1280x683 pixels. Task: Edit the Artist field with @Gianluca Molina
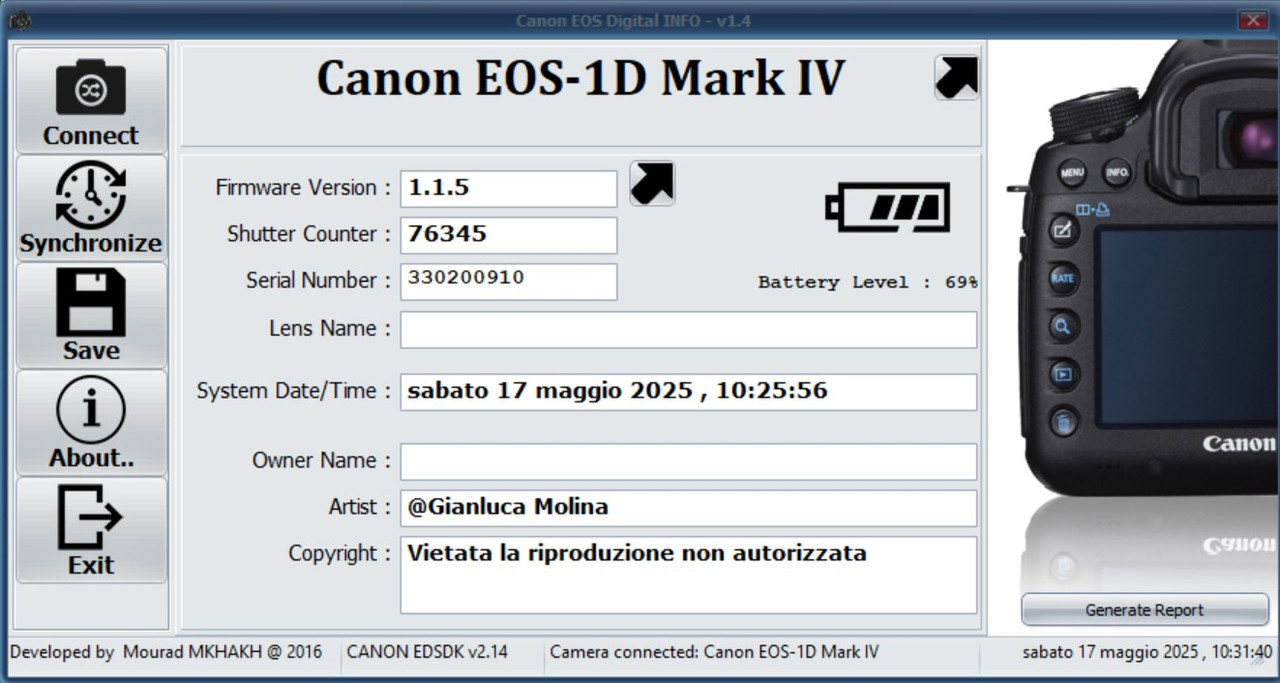click(689, 508)
